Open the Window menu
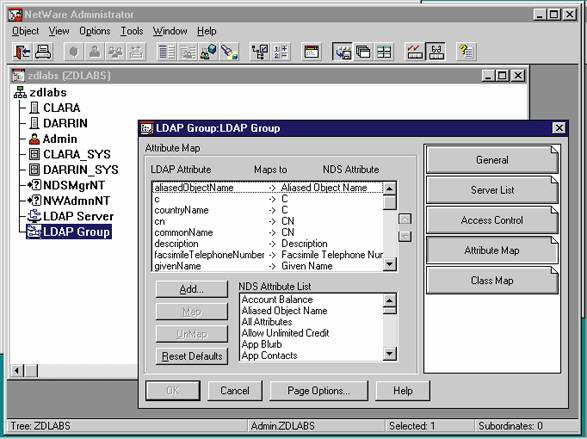The width and height of the screenshot is (587, 439). (x=170, y=31)
